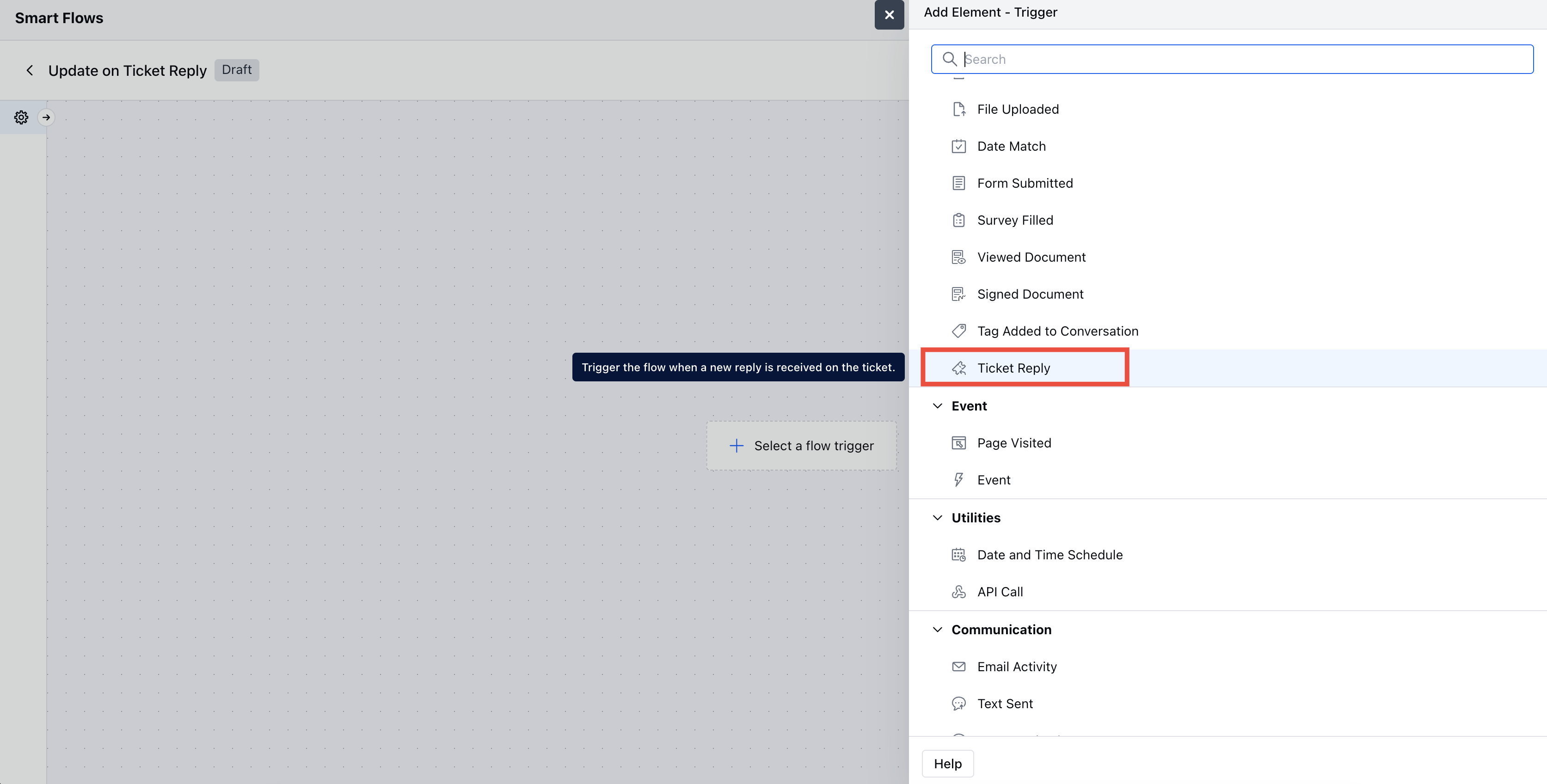The width and height of the screenshot is (1547, 784).
Task: Select the Date Match calendar icon
Action: (959, 147)
